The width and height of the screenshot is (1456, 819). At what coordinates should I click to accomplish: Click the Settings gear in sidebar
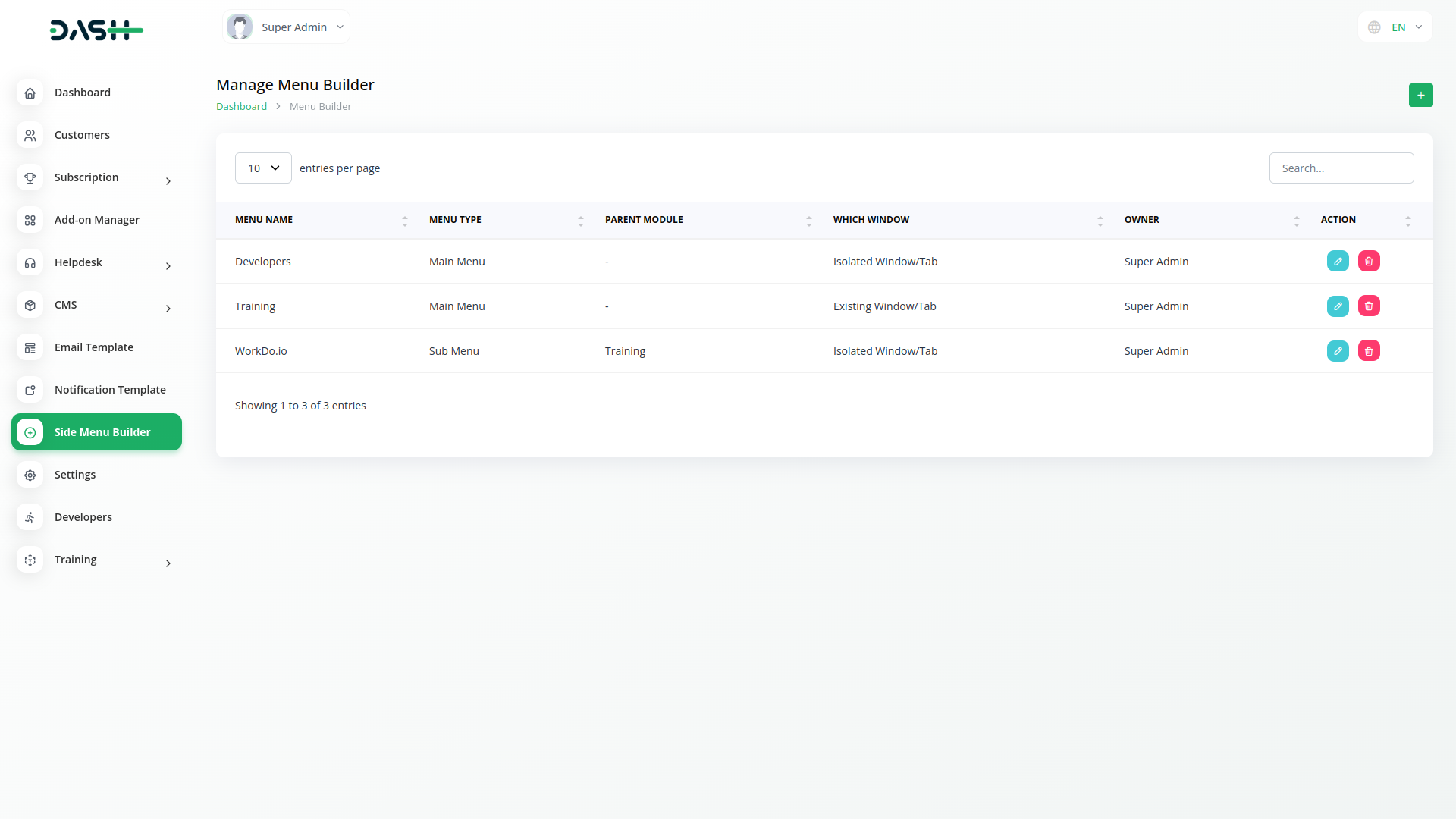30,475
